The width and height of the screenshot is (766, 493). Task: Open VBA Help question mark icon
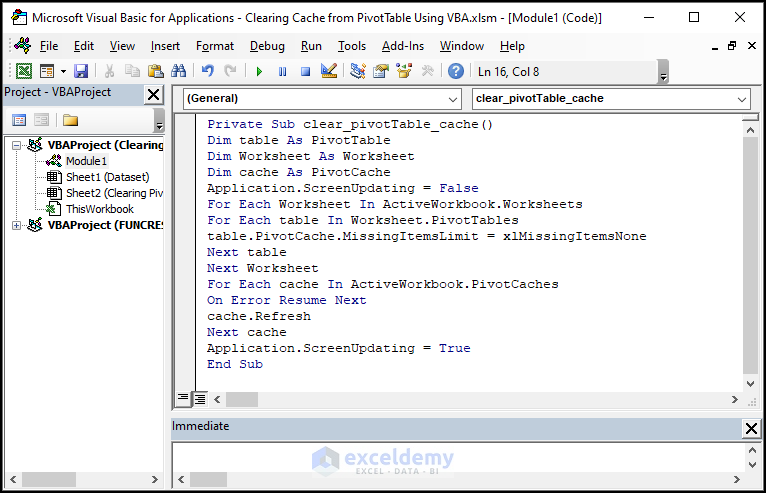tap(456, 71)
